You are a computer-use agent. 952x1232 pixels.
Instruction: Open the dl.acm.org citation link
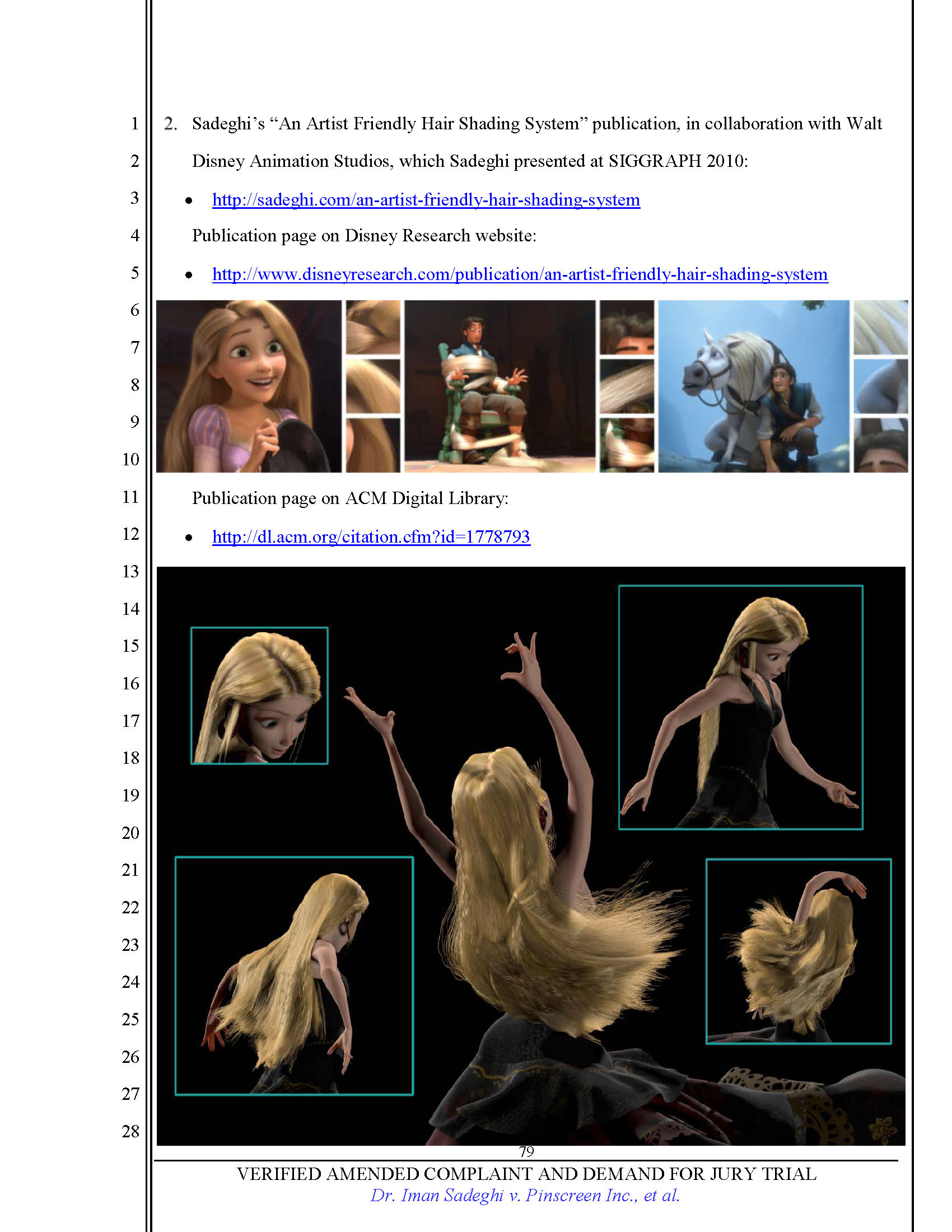pyautogui.click(x=371, y=536)
